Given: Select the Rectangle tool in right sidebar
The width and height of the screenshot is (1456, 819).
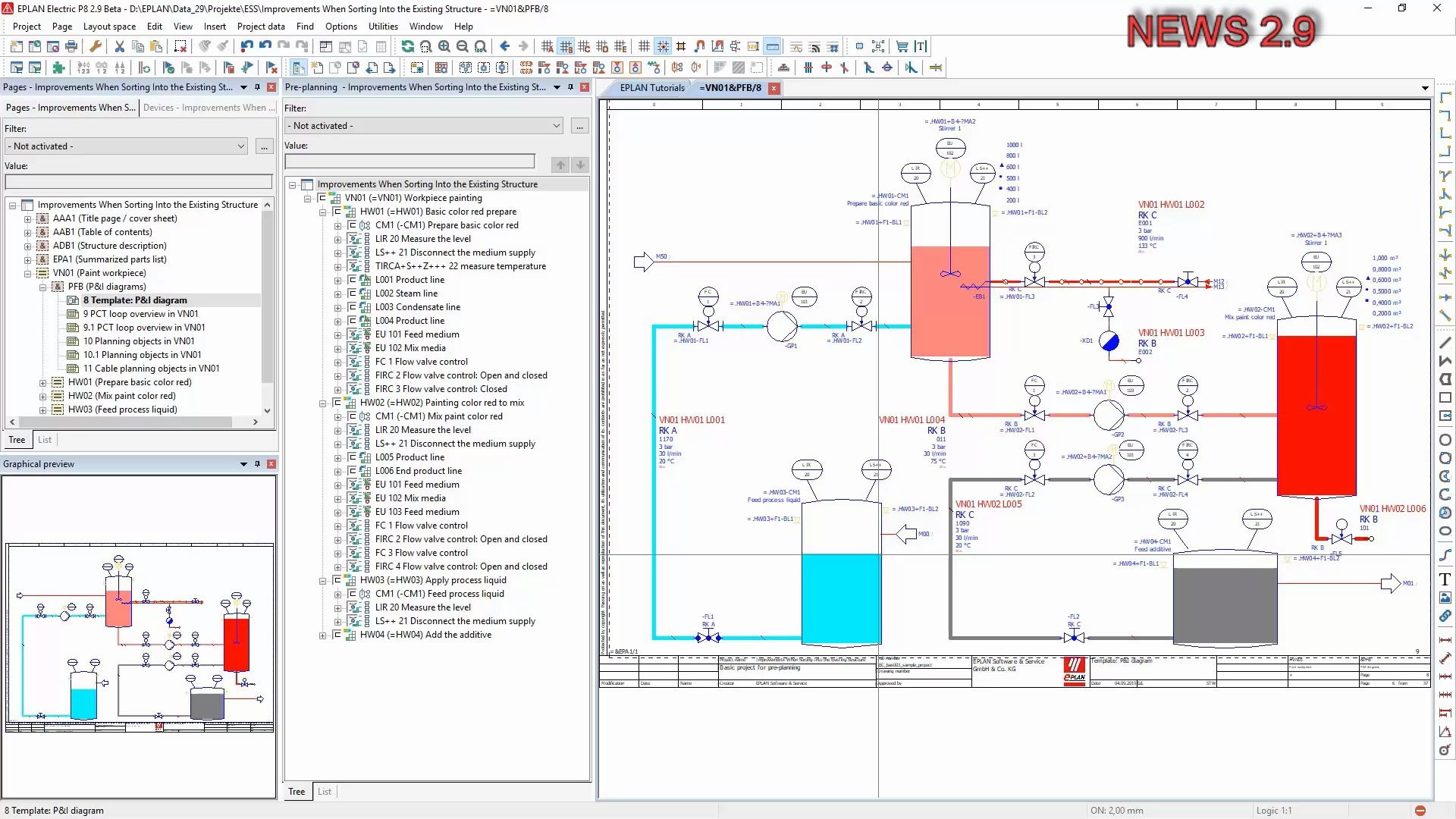Looking at the screenshot, I should 1445,397.
